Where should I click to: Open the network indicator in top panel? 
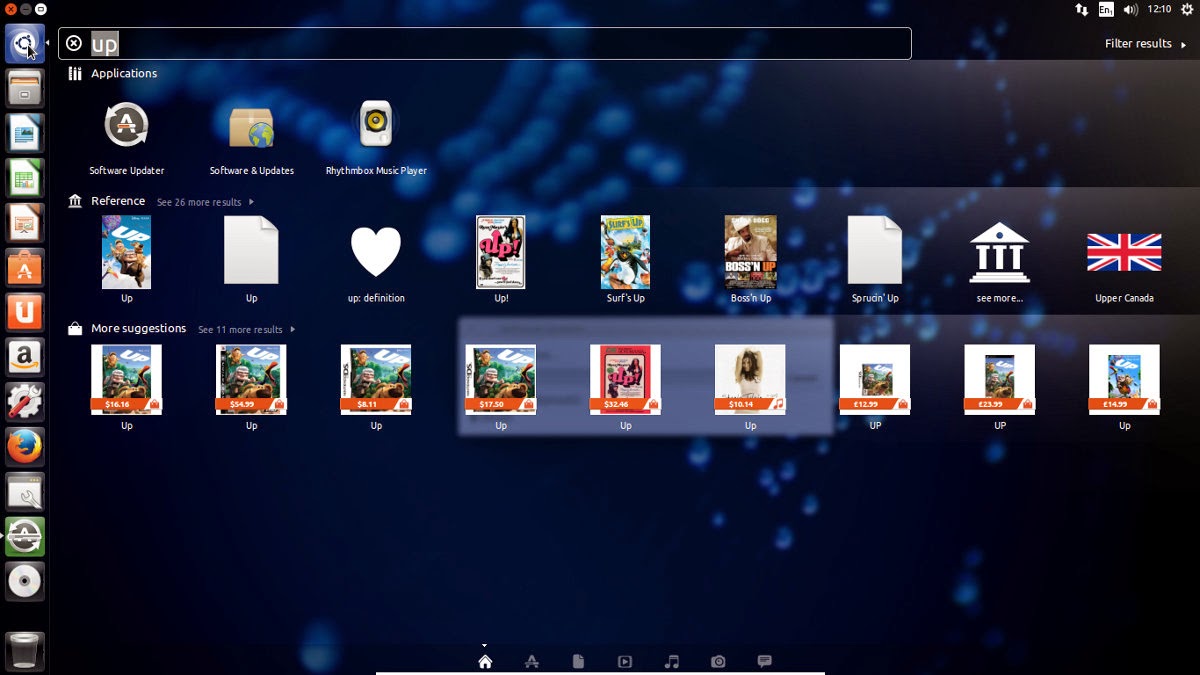1082,9
